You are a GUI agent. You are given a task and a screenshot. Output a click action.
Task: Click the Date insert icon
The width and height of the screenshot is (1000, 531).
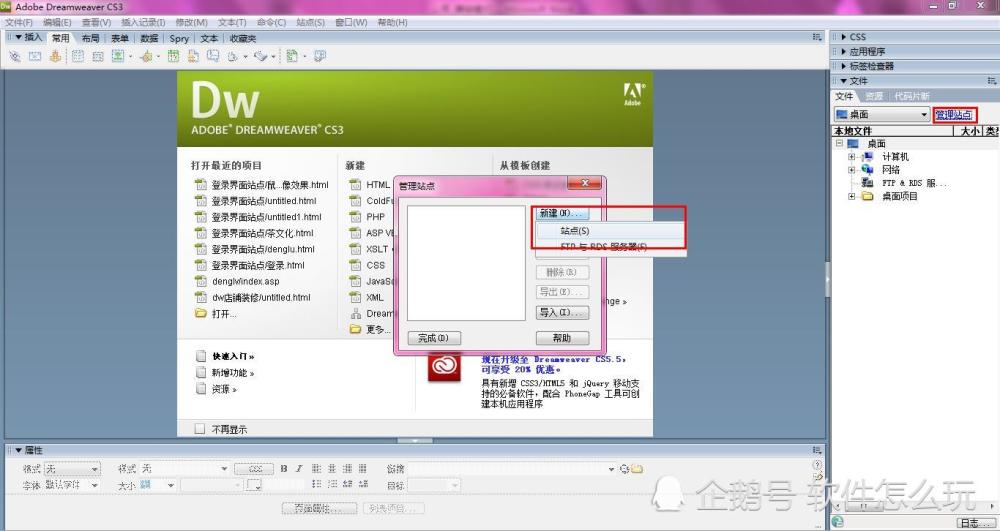(x=173, y=57)
